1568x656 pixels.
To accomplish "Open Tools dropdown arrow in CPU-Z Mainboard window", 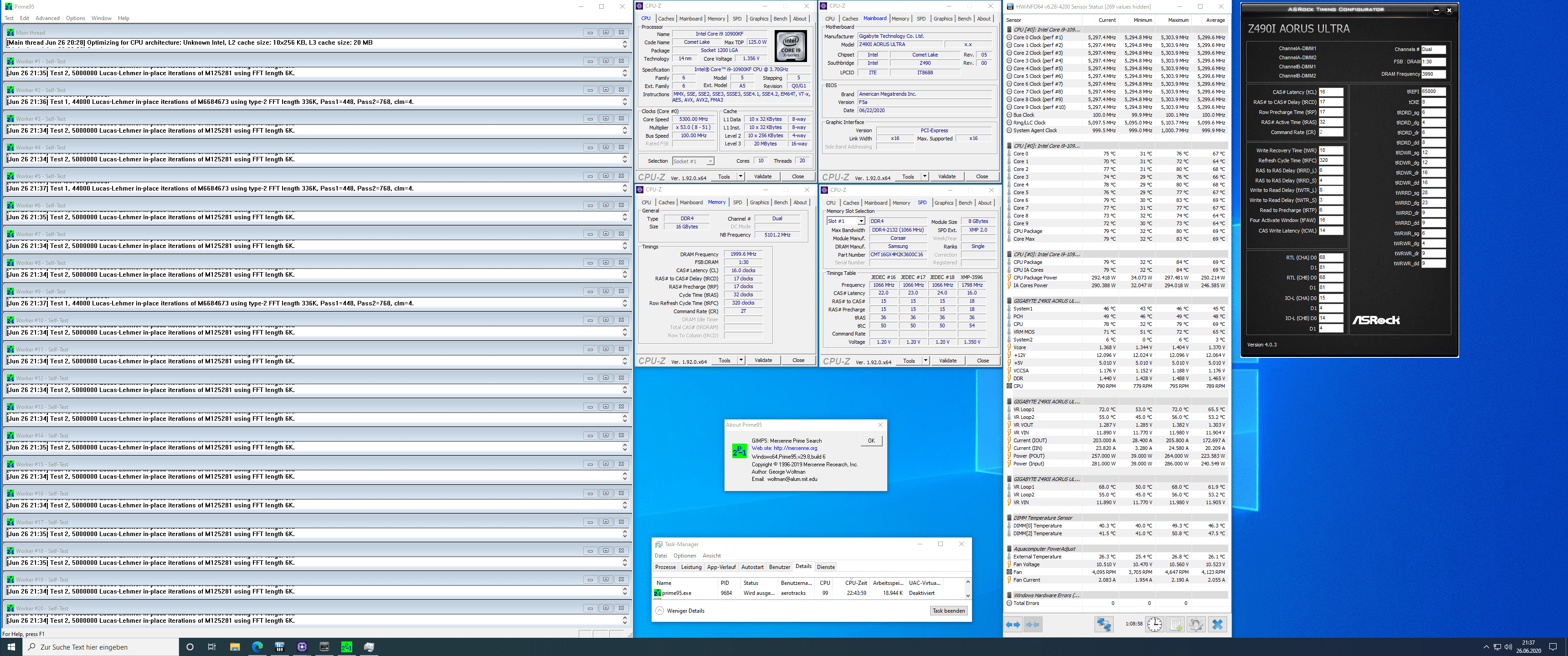I will (x=925, y=176).
